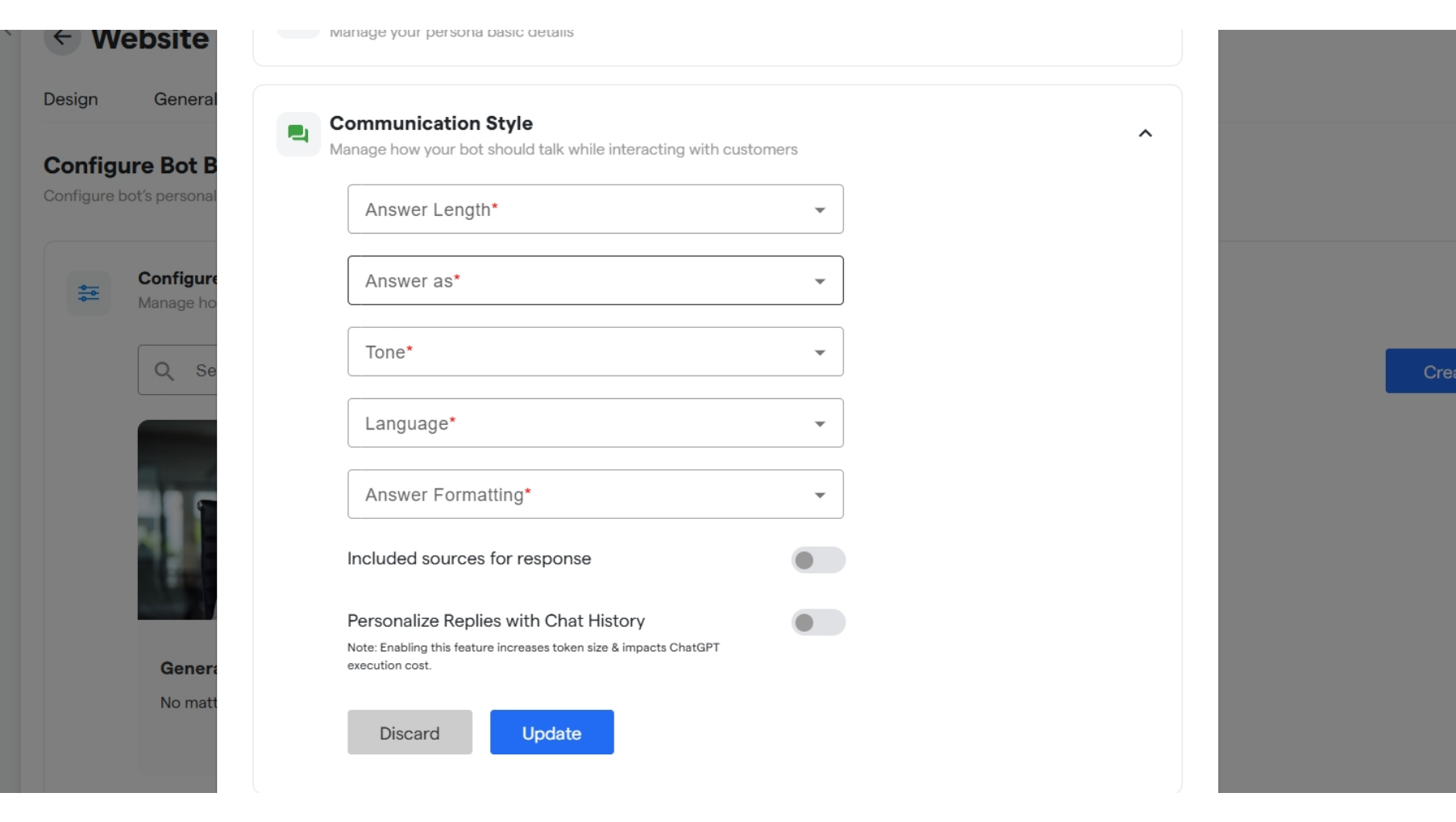Click the Tone dropdown arrow icon

pyautogui.click(x=819, y=353)
